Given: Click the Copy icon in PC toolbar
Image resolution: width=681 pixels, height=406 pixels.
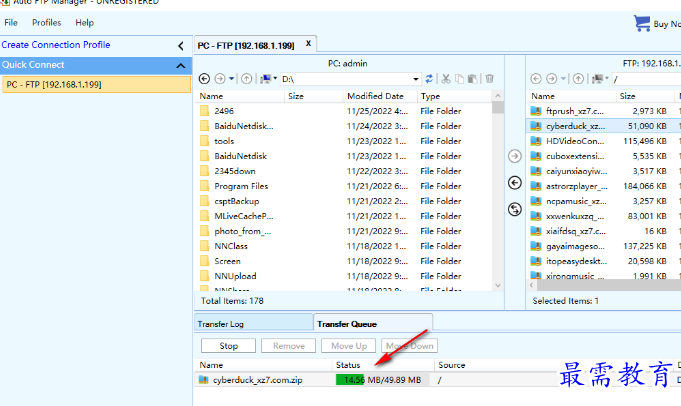Looking at the screenshot, I should (x=459, y=79).
